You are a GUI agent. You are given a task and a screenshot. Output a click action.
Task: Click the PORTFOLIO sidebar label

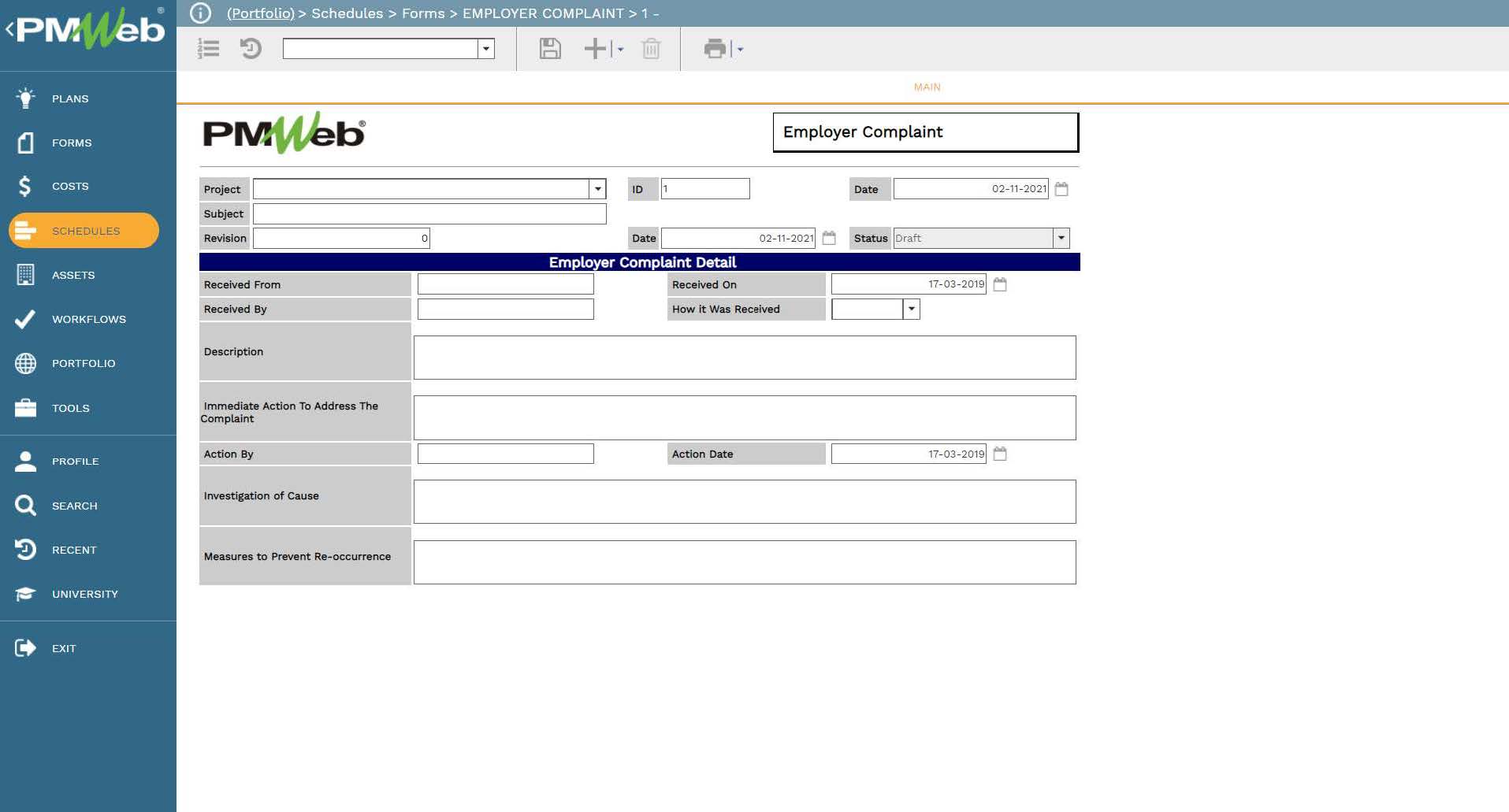(84, 363)
